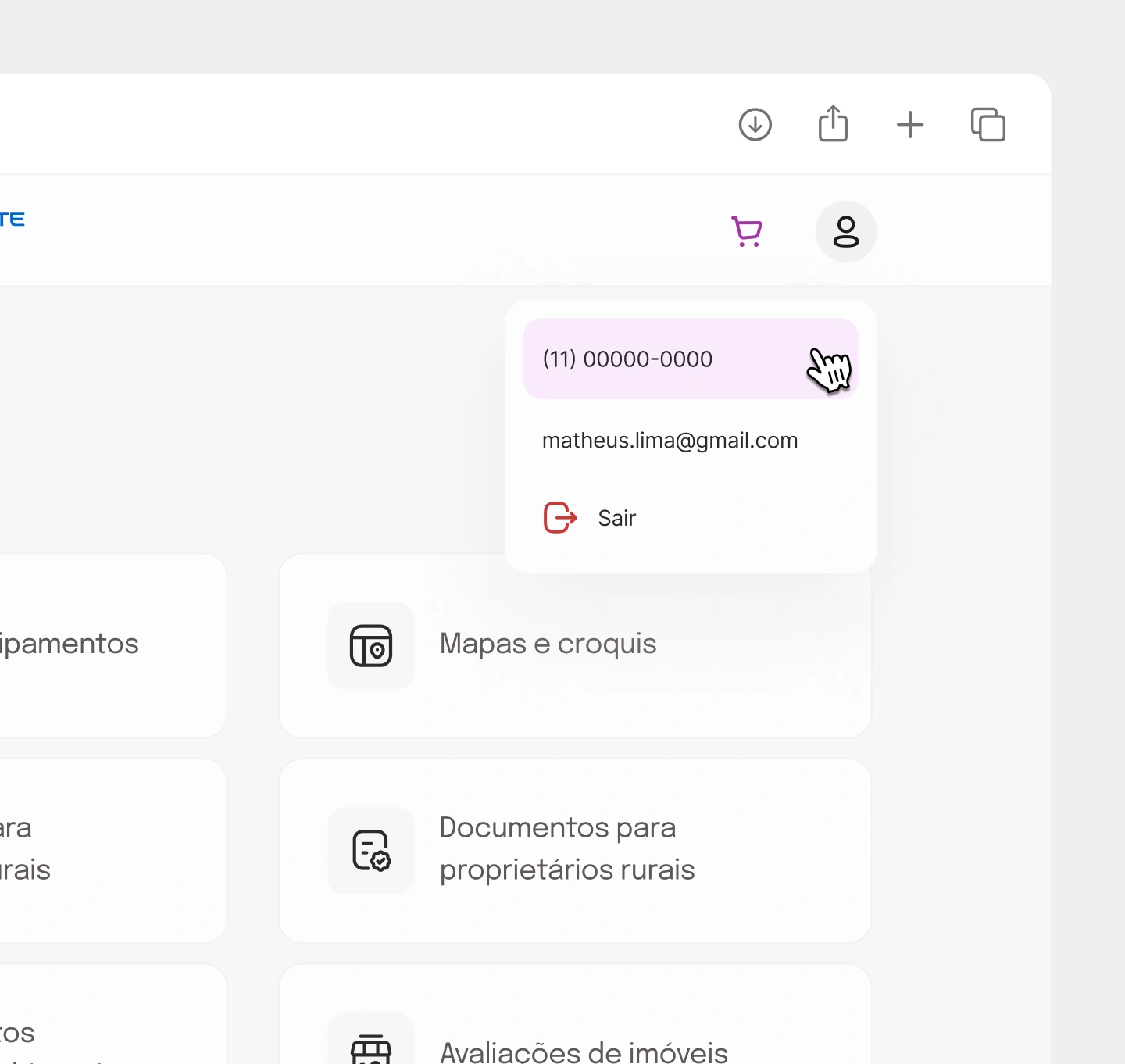Screen dimensions: 1125x1064
Task: Click the blue site logo text
Action: 12,220
